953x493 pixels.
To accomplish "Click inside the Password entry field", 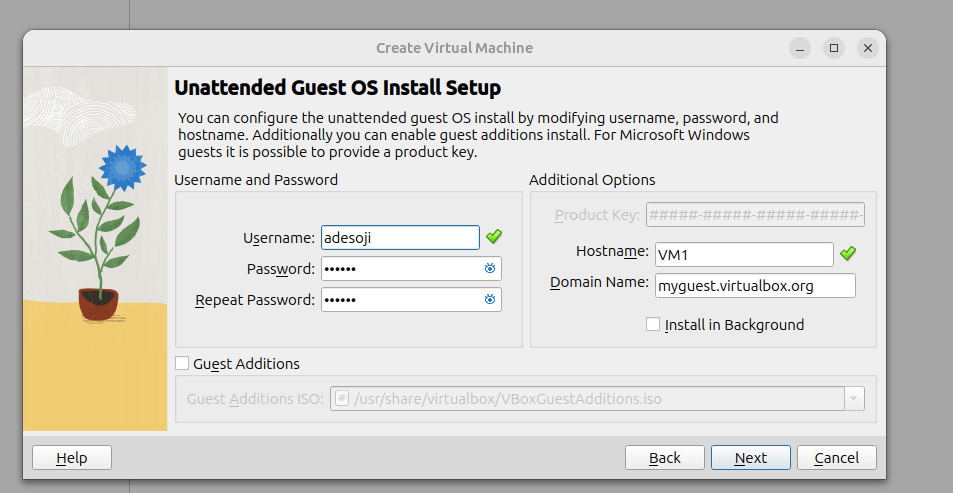I will (400, 269).
